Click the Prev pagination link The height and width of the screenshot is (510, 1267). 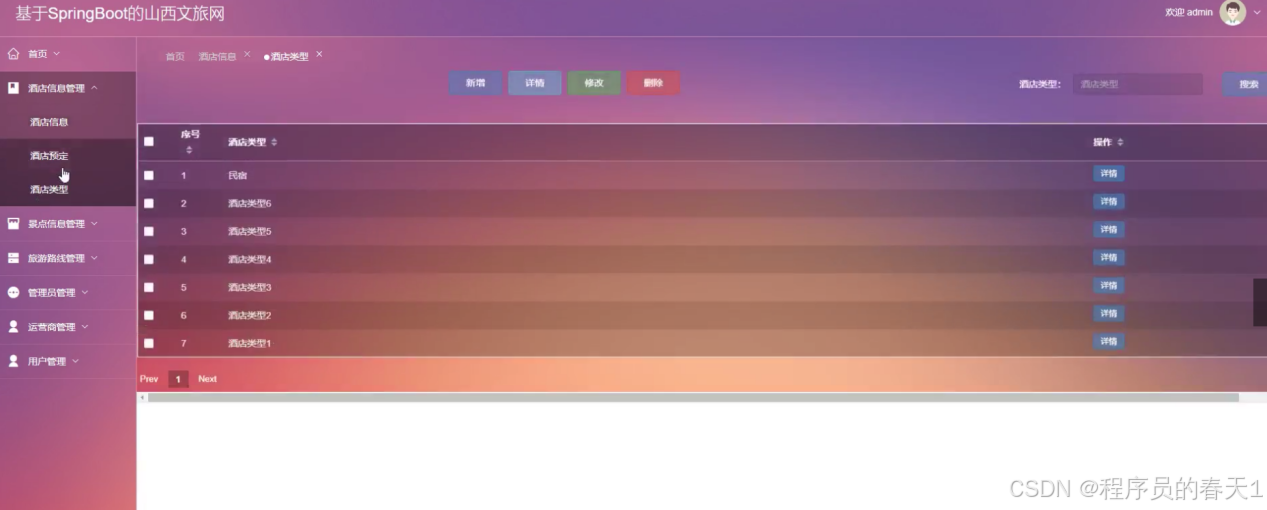point(149,379)
